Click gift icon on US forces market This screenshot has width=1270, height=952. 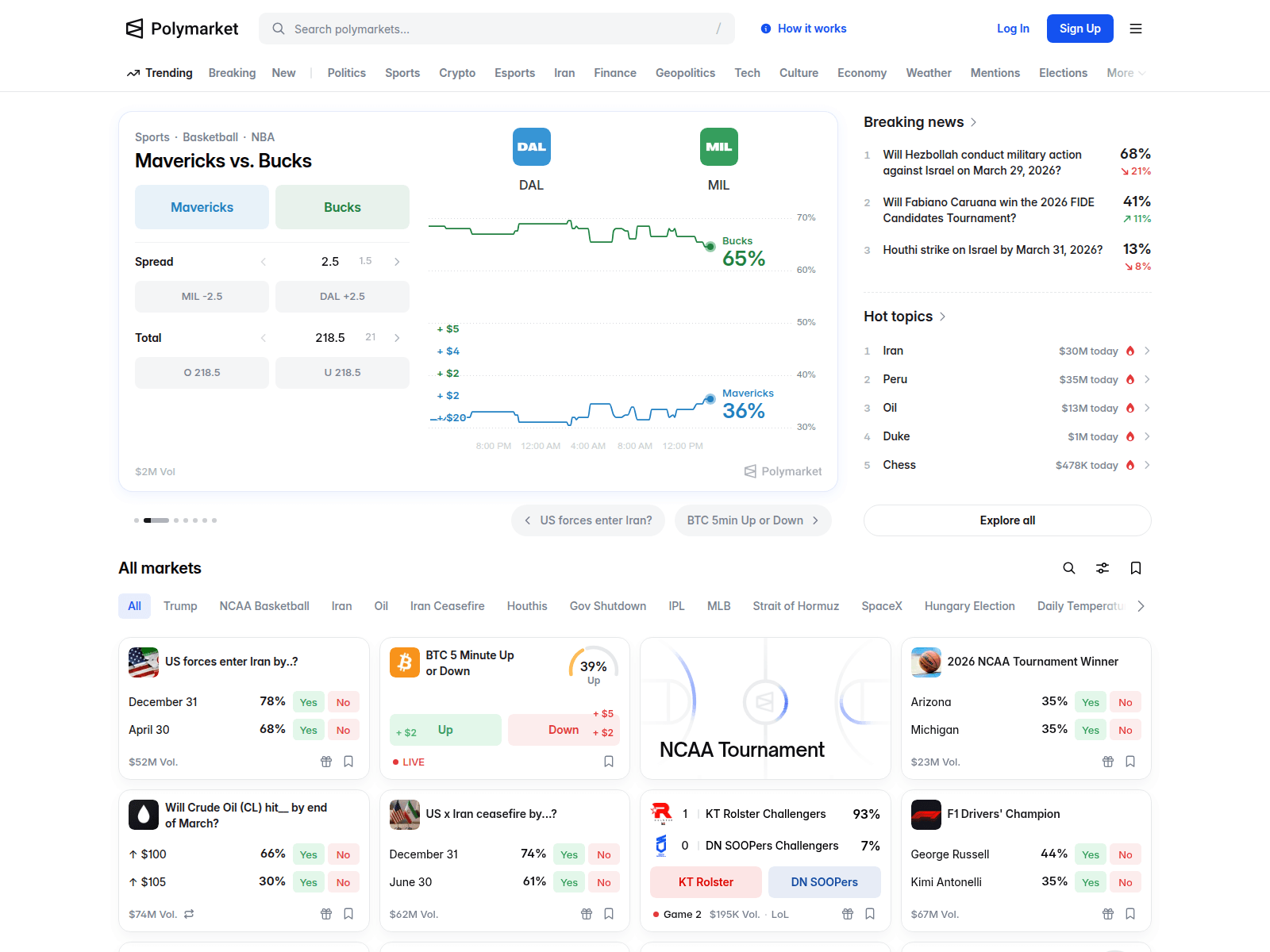(326, 762)
